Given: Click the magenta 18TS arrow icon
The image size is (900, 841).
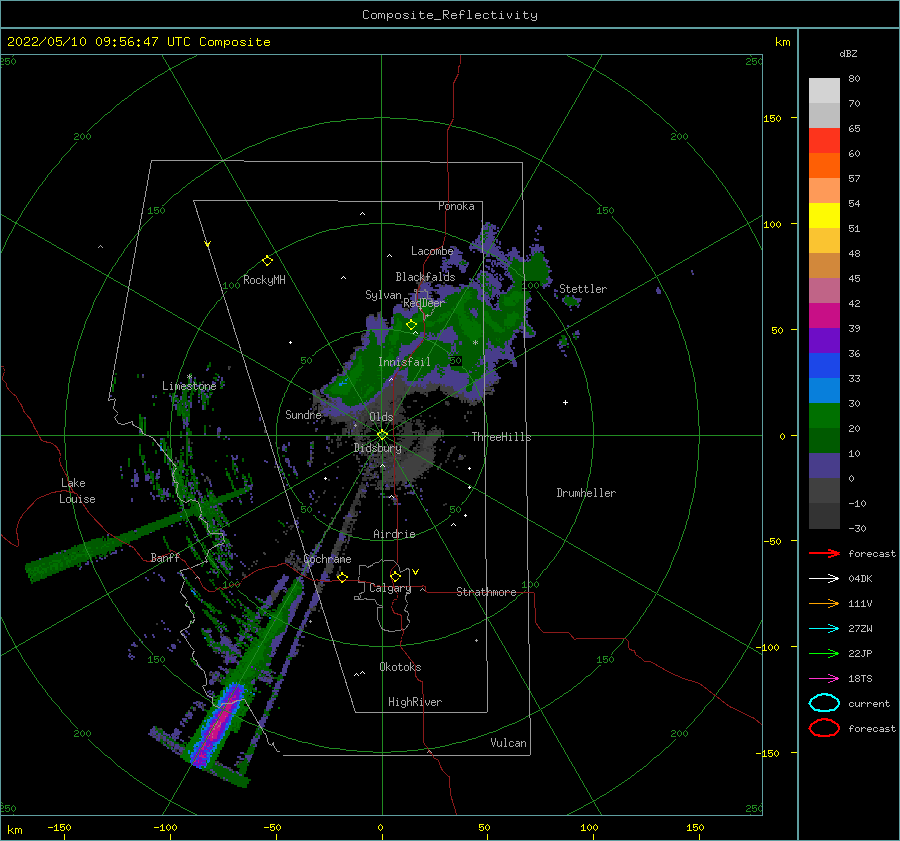Looking at the screenshot, I should (x=824, y=679).
